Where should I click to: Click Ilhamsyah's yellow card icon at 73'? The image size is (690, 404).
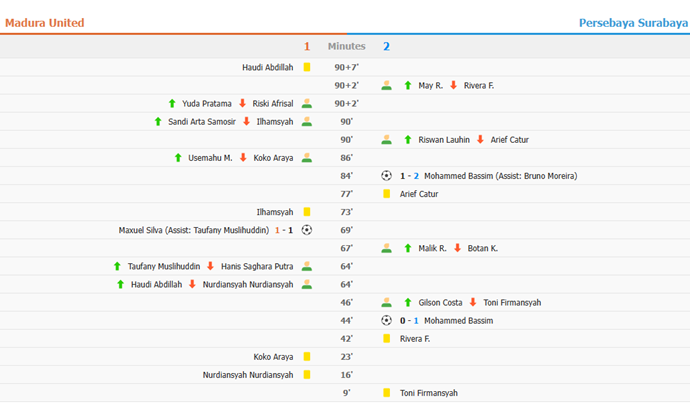click(307, 212)
